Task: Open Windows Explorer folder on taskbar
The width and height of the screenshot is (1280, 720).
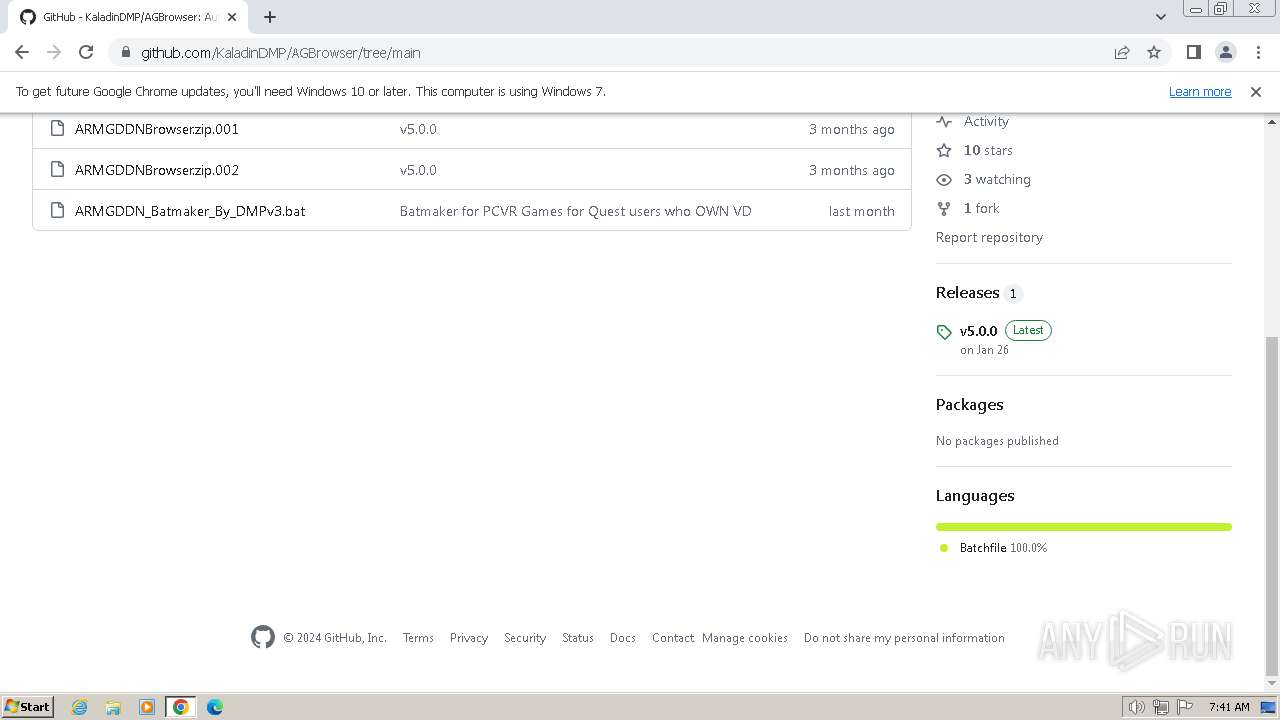Action: (113, 707)
